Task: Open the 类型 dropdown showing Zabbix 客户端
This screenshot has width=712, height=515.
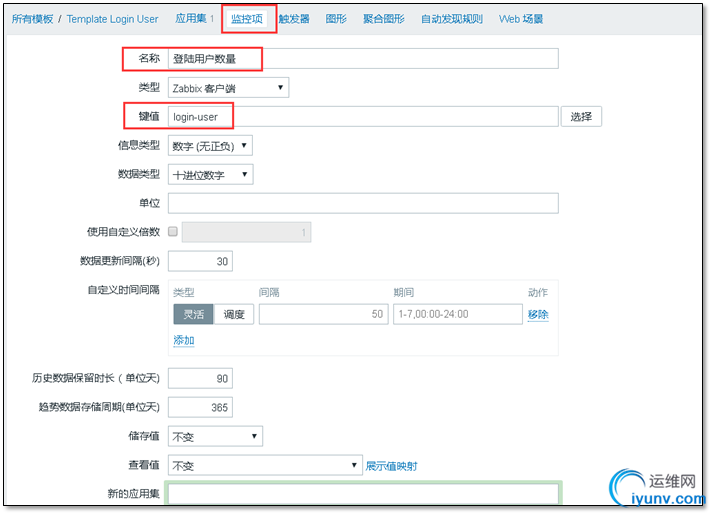Action: 228,88
